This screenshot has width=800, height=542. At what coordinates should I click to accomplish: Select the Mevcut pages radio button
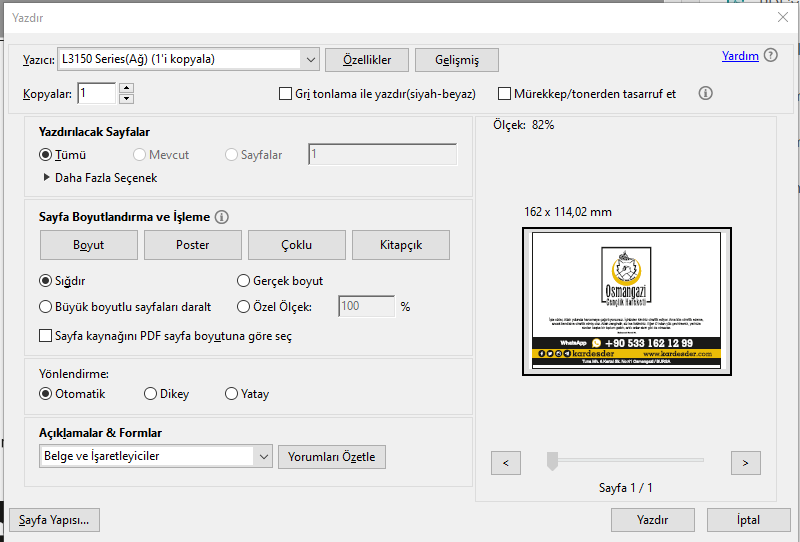click(x=139, y=155)
